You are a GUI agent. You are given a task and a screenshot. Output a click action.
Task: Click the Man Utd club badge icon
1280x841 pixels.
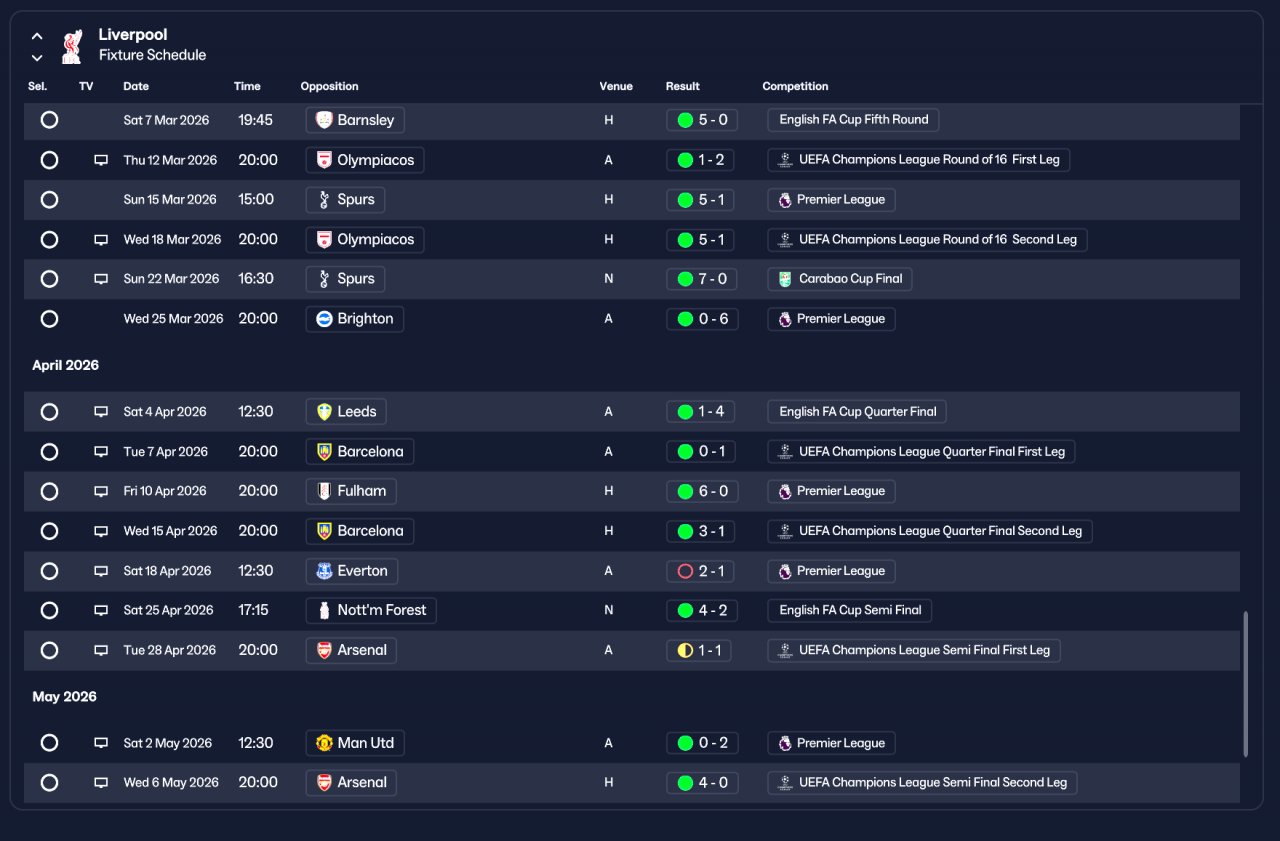324,743
